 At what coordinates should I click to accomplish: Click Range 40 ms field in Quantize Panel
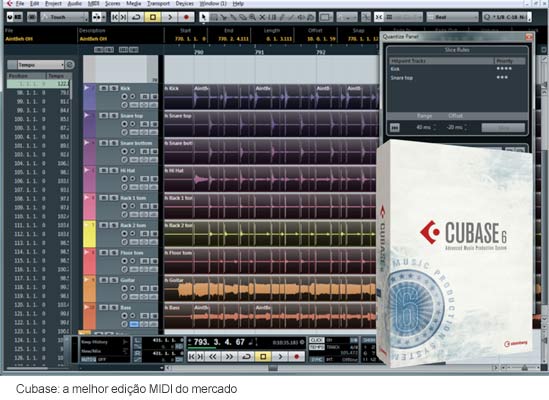(424, 127)
